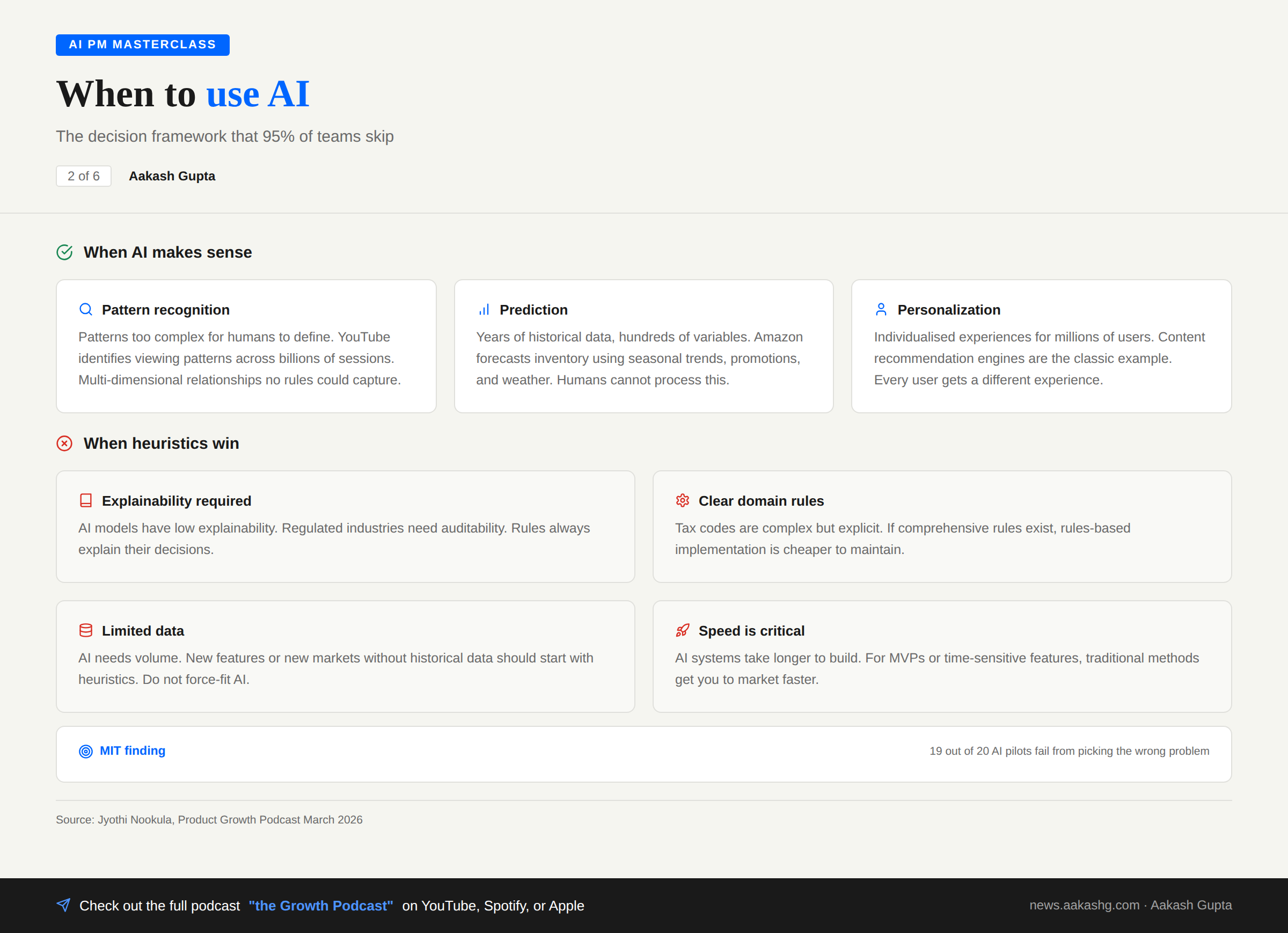The width and height of the screenshot is (1288, 933).
Task: Click the magnifier icon beside Pattern recognition
Action: click(86, 310)
